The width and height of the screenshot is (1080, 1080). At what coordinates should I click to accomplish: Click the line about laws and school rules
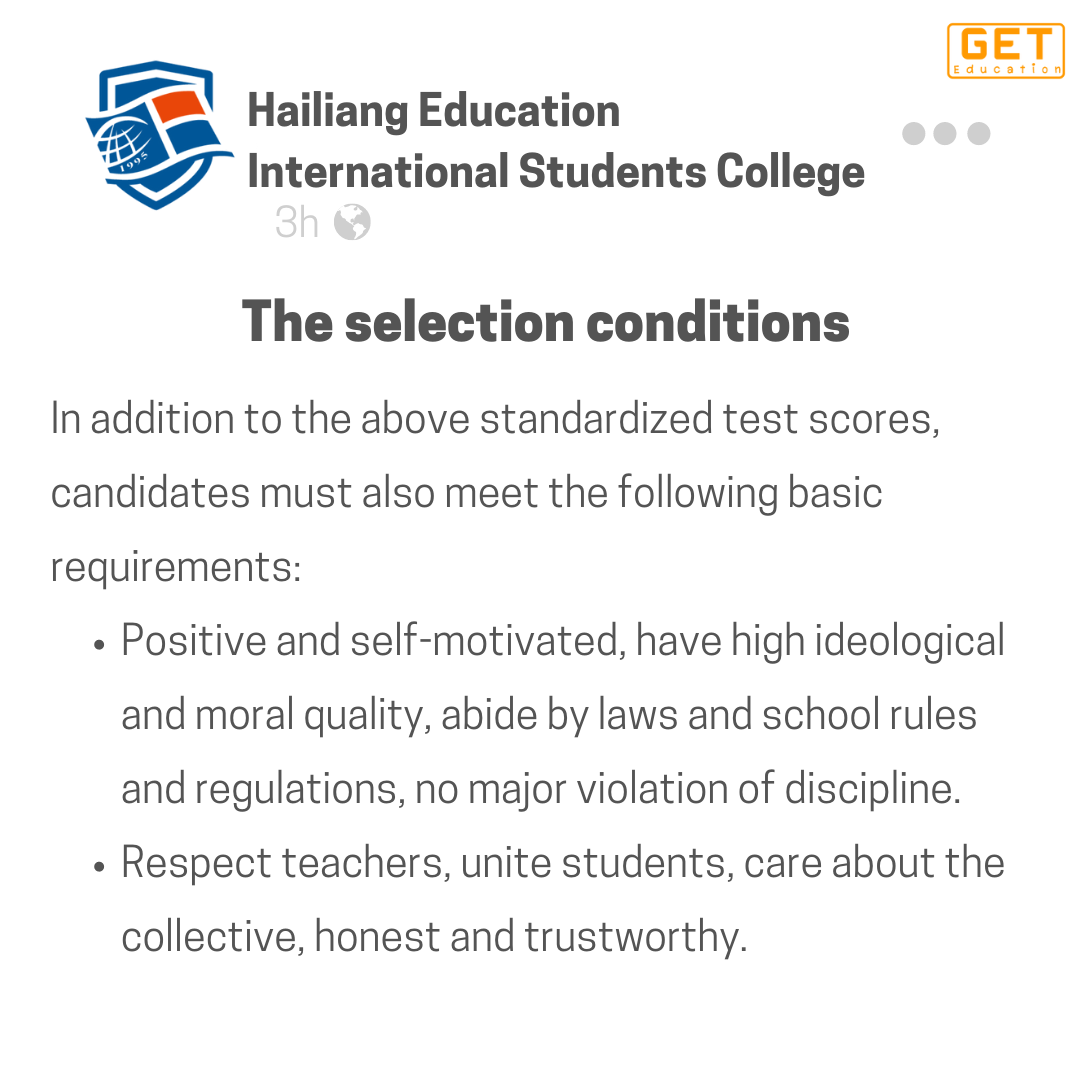(x=549, y=715)
